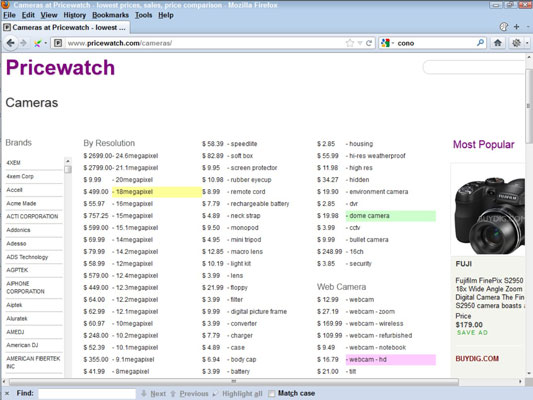Enable the Match case checkbox
This screenshot has width=533, height=400.
(x=271, y=394)
